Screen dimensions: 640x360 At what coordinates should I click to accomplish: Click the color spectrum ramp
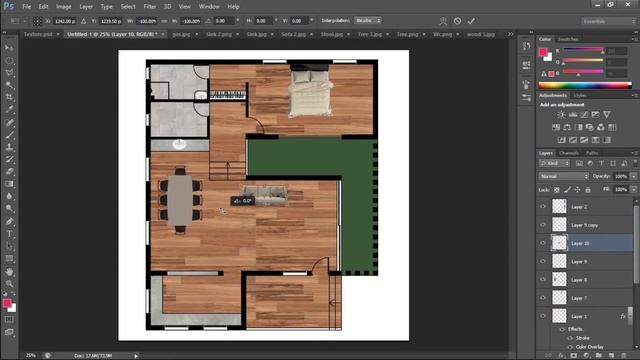585,85
